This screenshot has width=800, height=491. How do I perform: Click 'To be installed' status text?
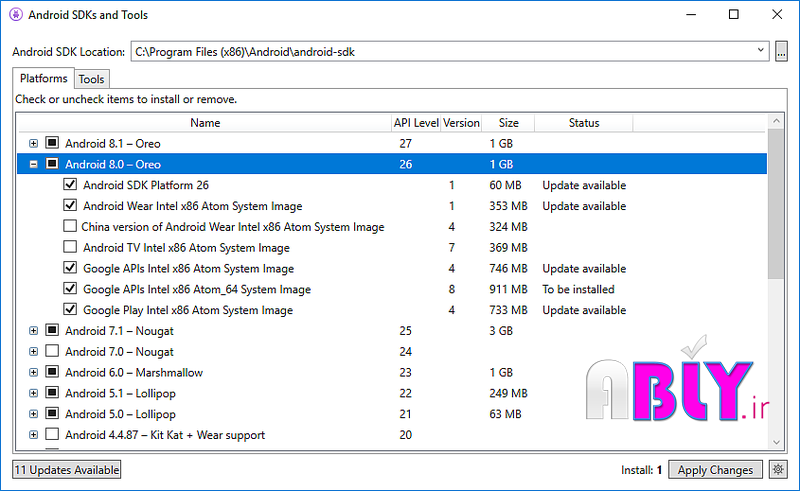[x=578, y=289]
